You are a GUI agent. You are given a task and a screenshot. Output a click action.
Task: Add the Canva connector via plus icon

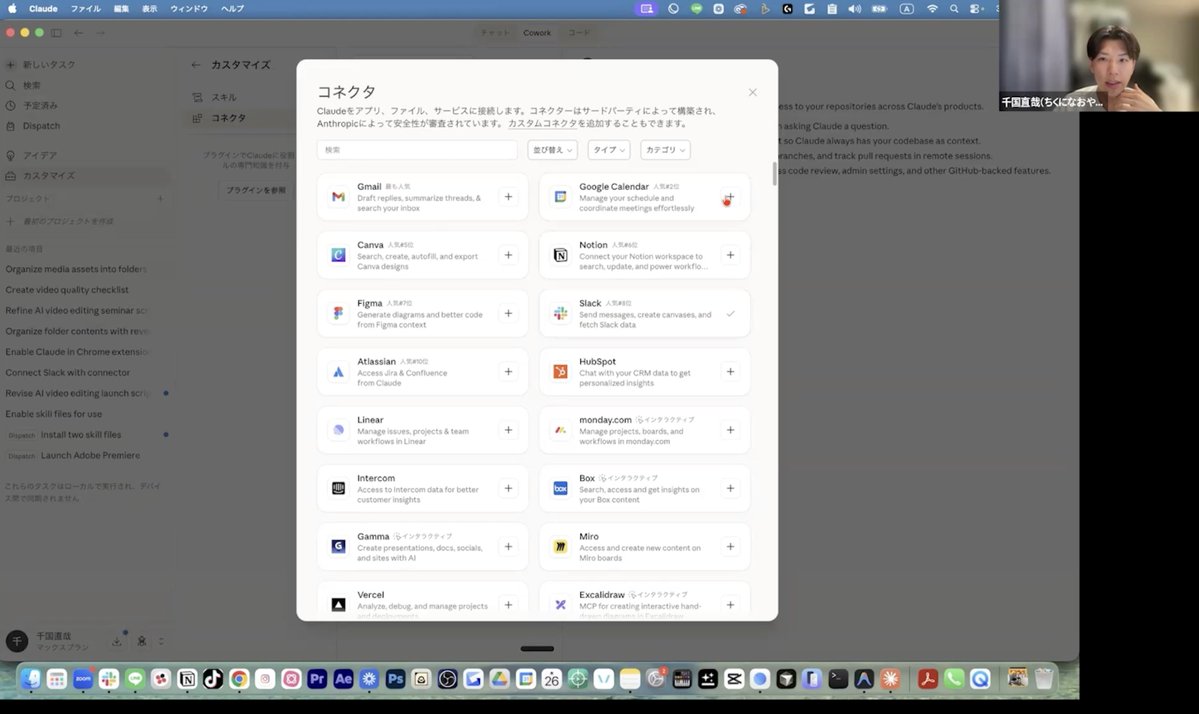click(508, 255)
